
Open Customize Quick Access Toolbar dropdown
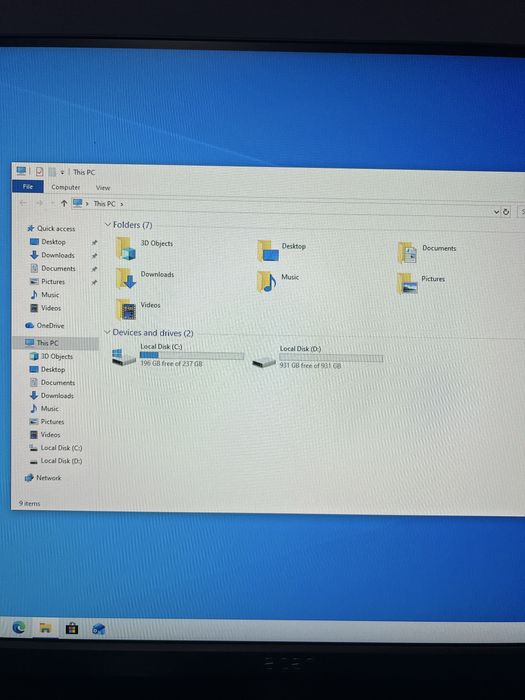click(62, 172)
